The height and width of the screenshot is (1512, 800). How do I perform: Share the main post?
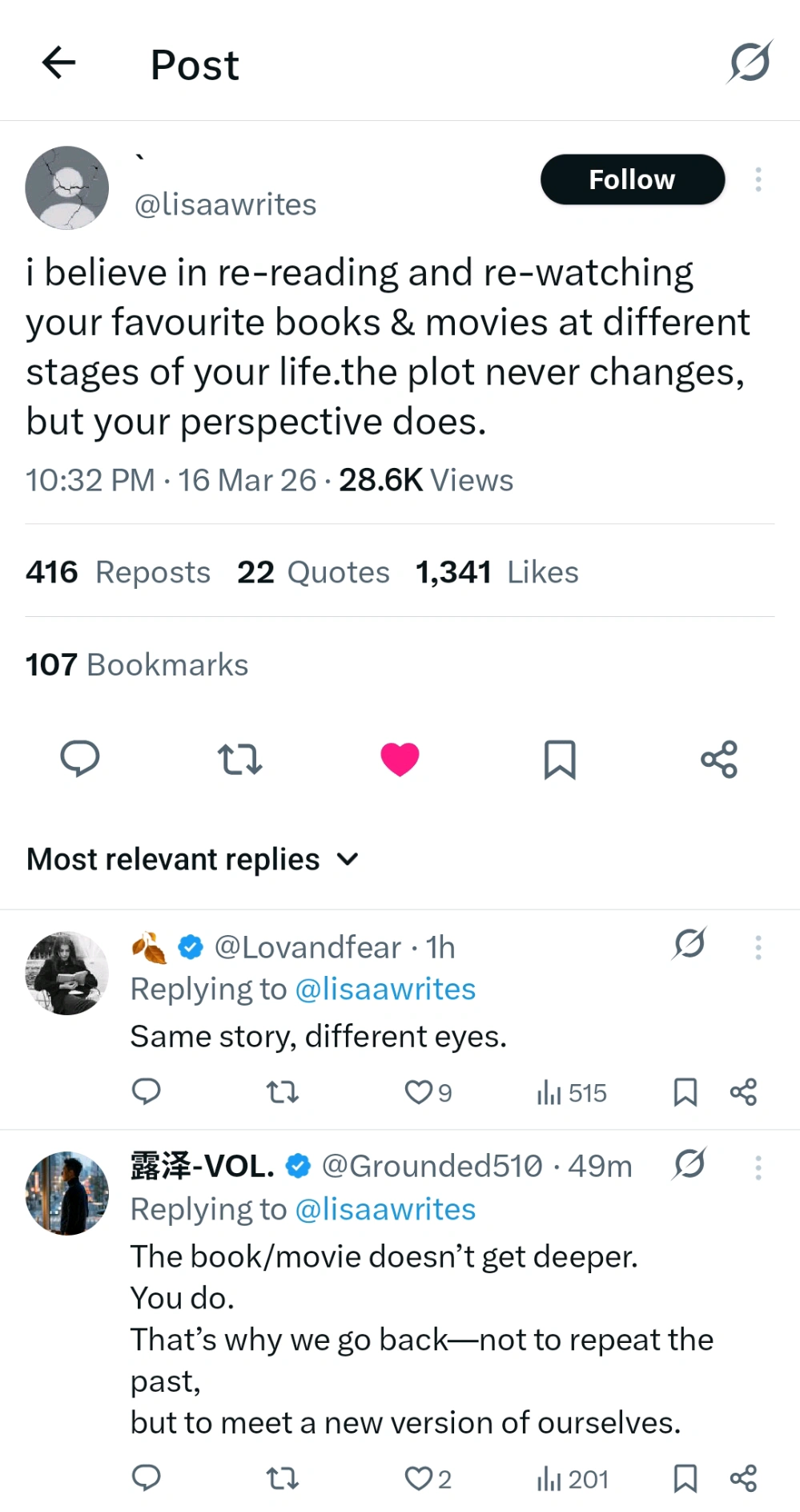[x=718, y=759]
